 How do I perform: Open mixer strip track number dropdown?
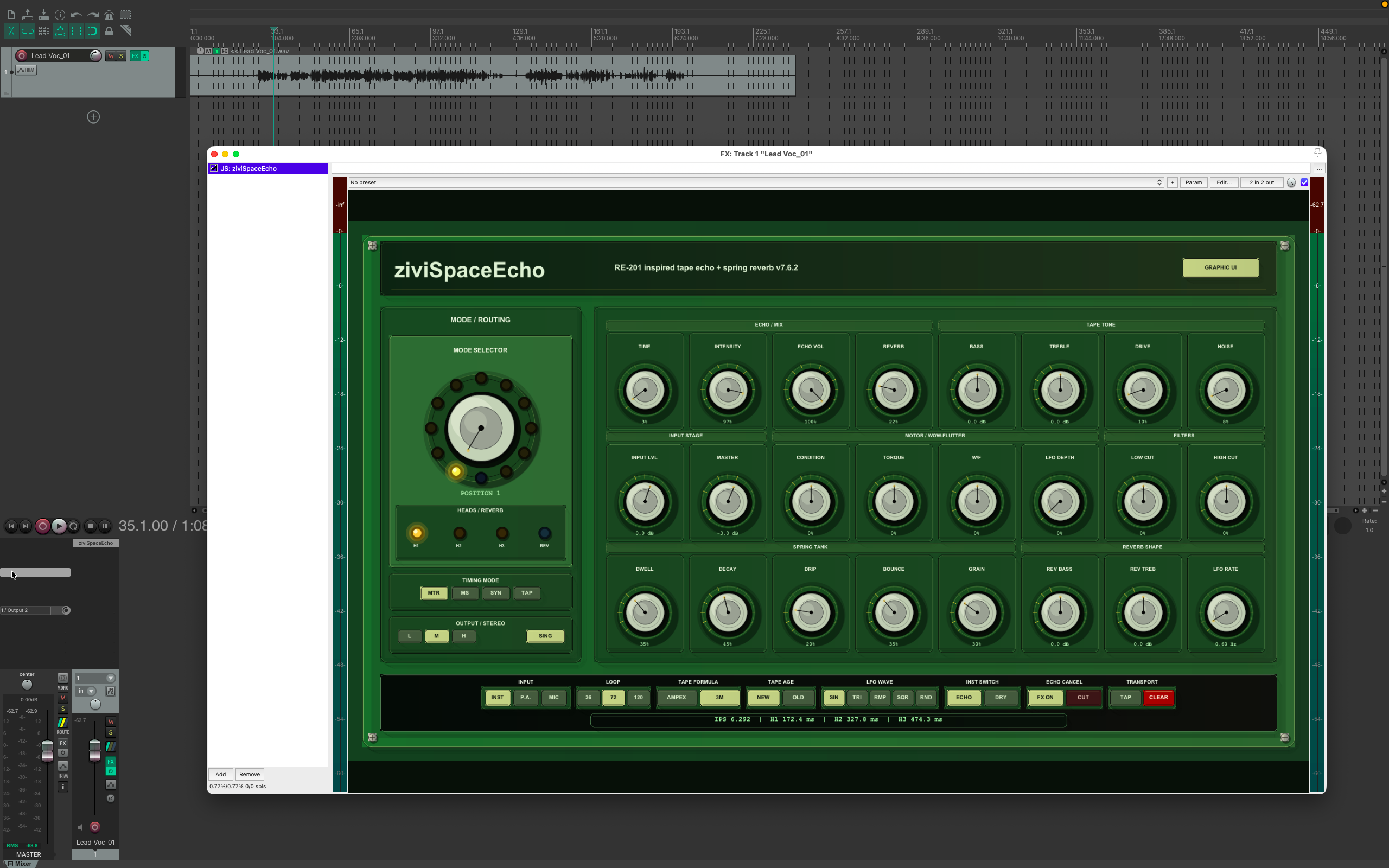click(95, 678)
